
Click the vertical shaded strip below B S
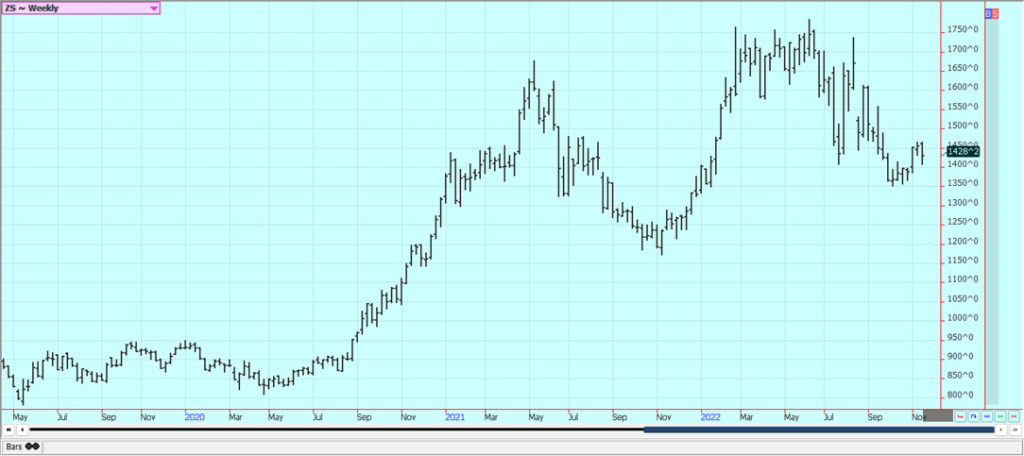tap(991, 212)
